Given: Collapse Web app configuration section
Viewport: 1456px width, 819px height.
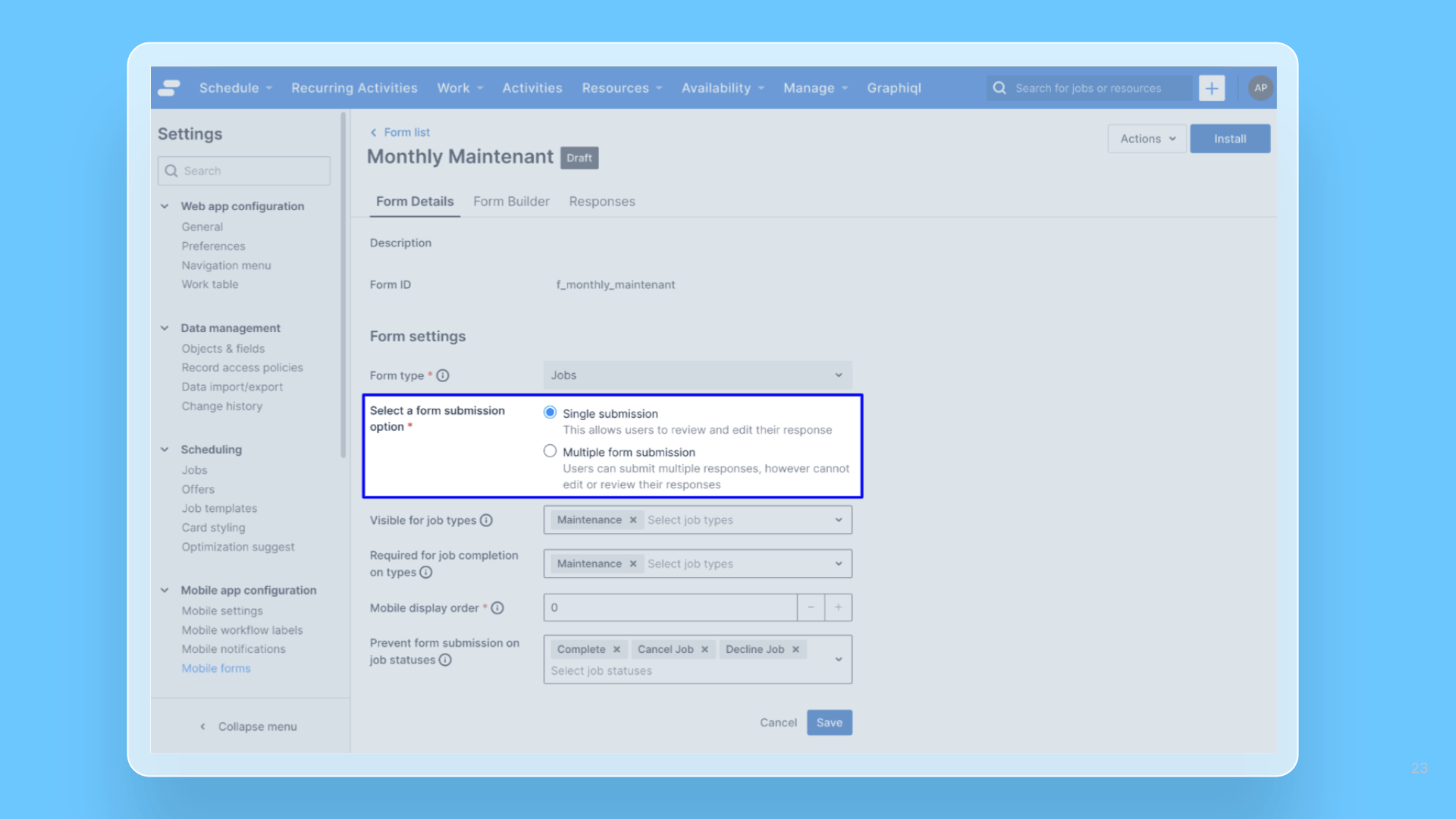Looking at the screenshot, I should pyautogui.click(x=165, y=206).
